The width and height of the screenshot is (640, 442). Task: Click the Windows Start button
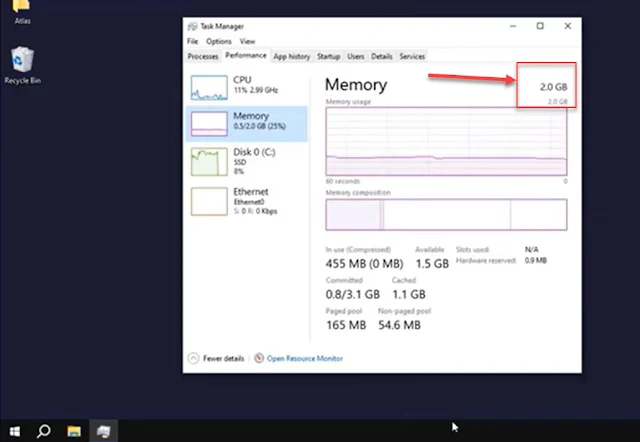point(15,431)
